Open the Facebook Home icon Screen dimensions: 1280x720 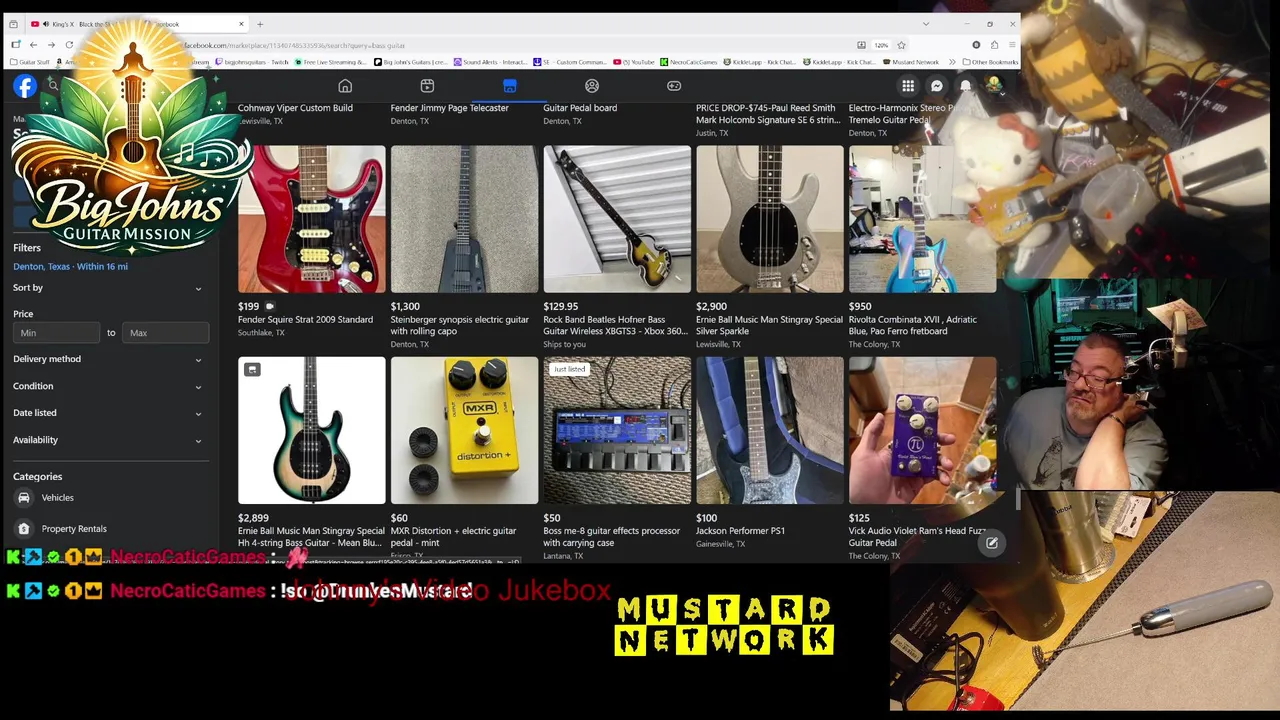coord(345,86)
